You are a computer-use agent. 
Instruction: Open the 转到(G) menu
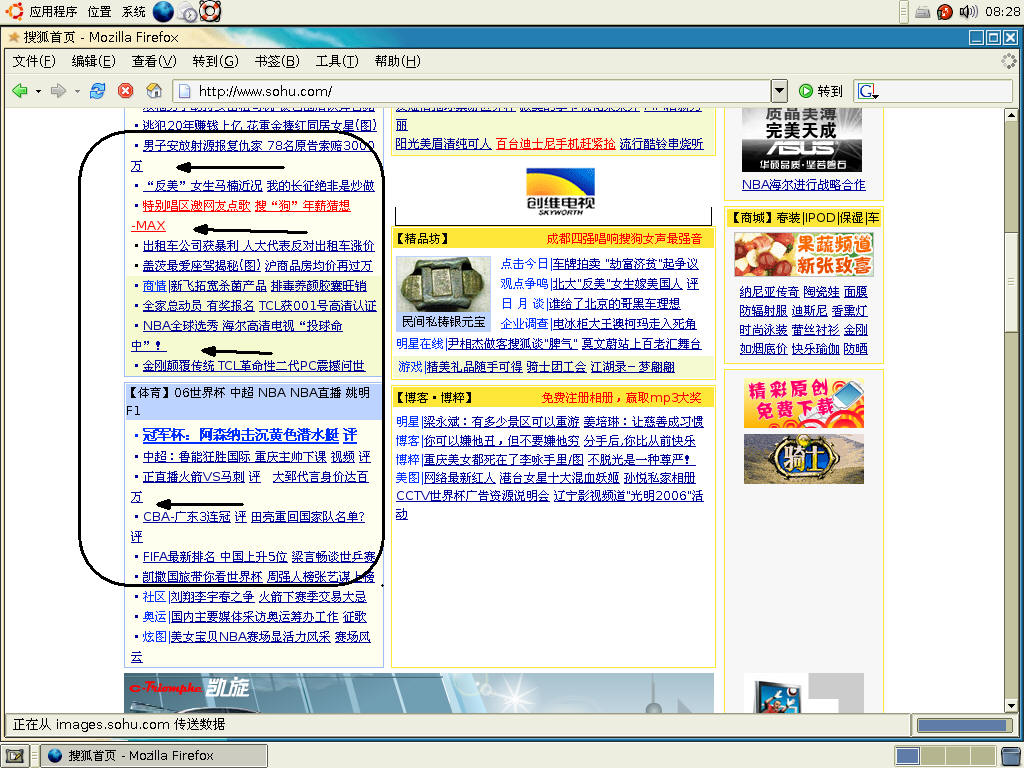(216, 61)
